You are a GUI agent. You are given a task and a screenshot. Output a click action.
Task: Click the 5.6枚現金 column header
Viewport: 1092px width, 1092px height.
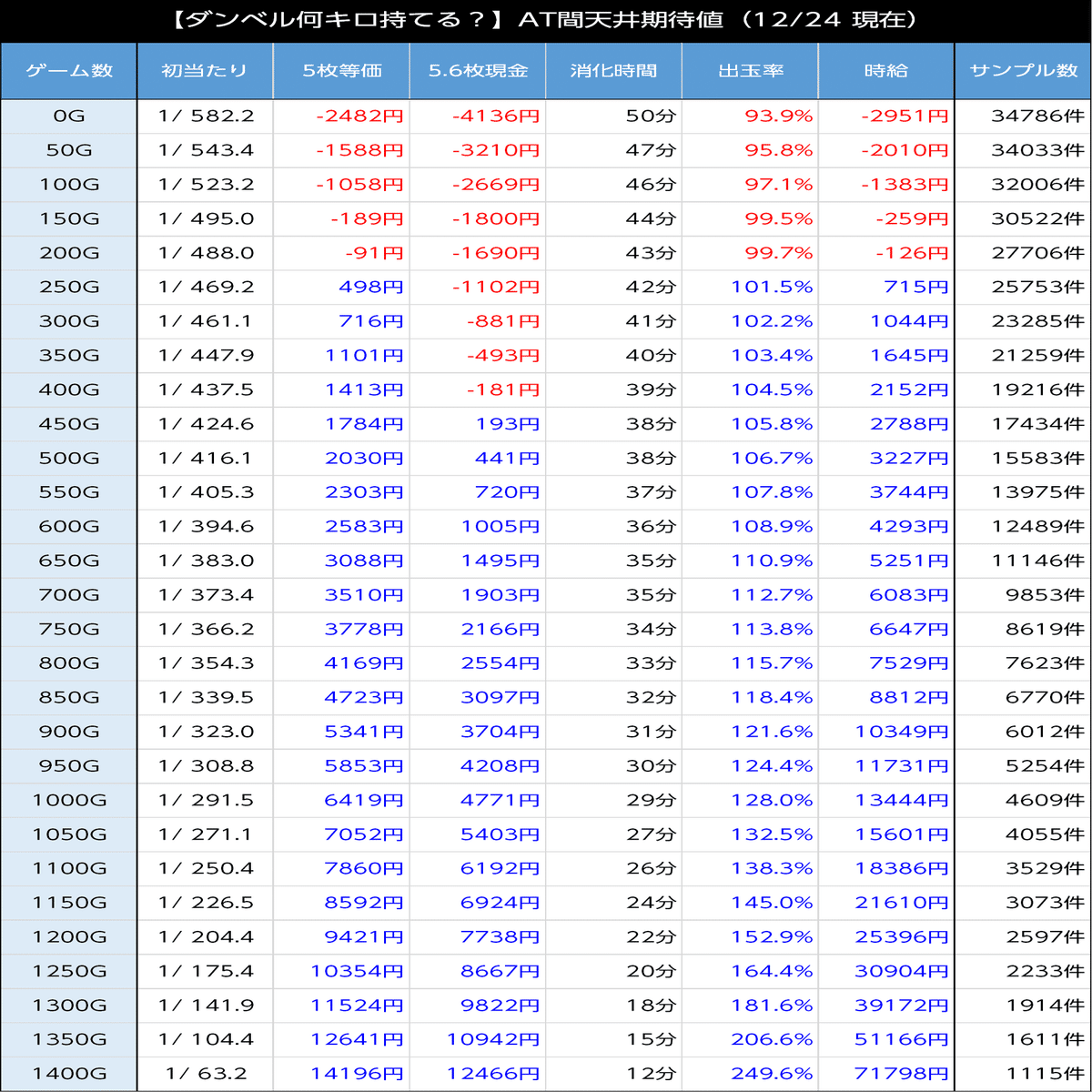click(478, 71)
